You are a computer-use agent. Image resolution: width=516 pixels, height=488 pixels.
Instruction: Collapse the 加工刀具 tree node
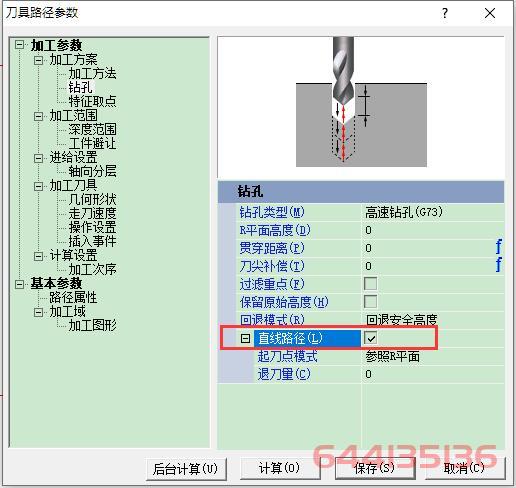click(x=38, y=186)
